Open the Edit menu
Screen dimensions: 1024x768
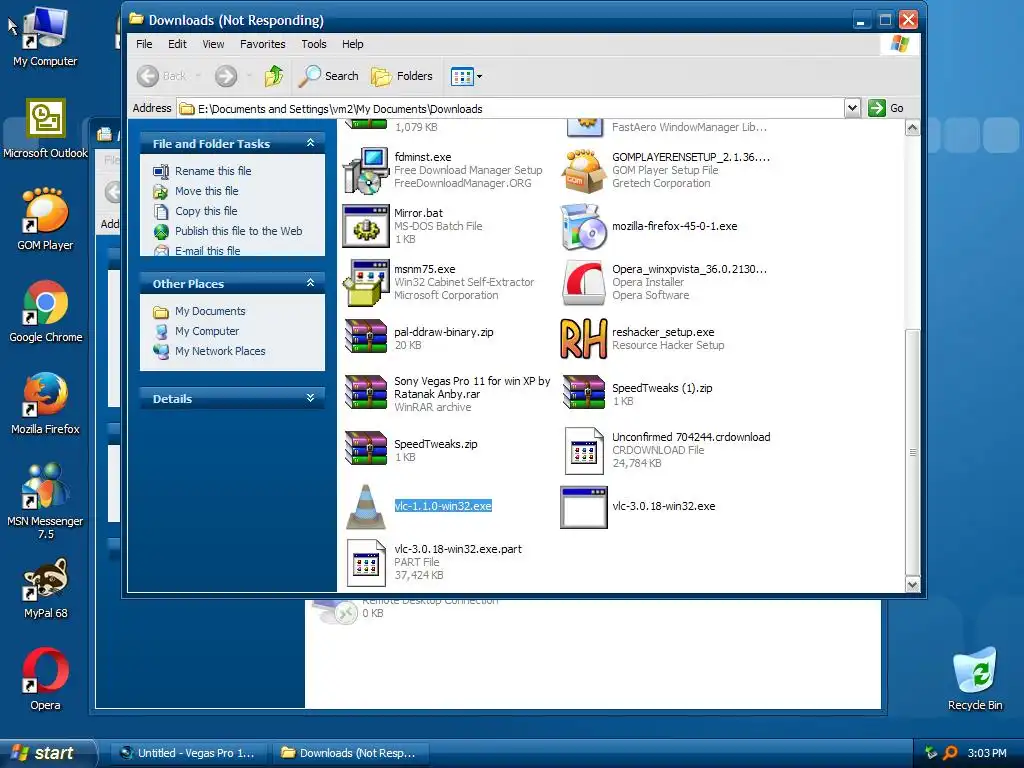[x=177, y=44]
